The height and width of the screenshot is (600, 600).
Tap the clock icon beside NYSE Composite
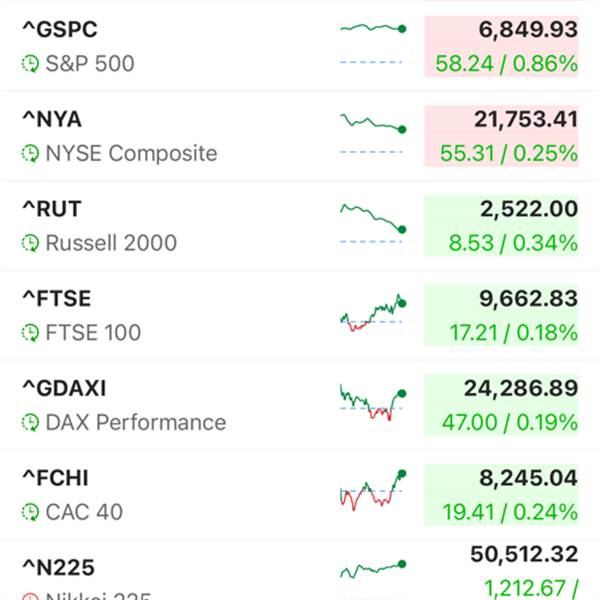coord(31,154)
